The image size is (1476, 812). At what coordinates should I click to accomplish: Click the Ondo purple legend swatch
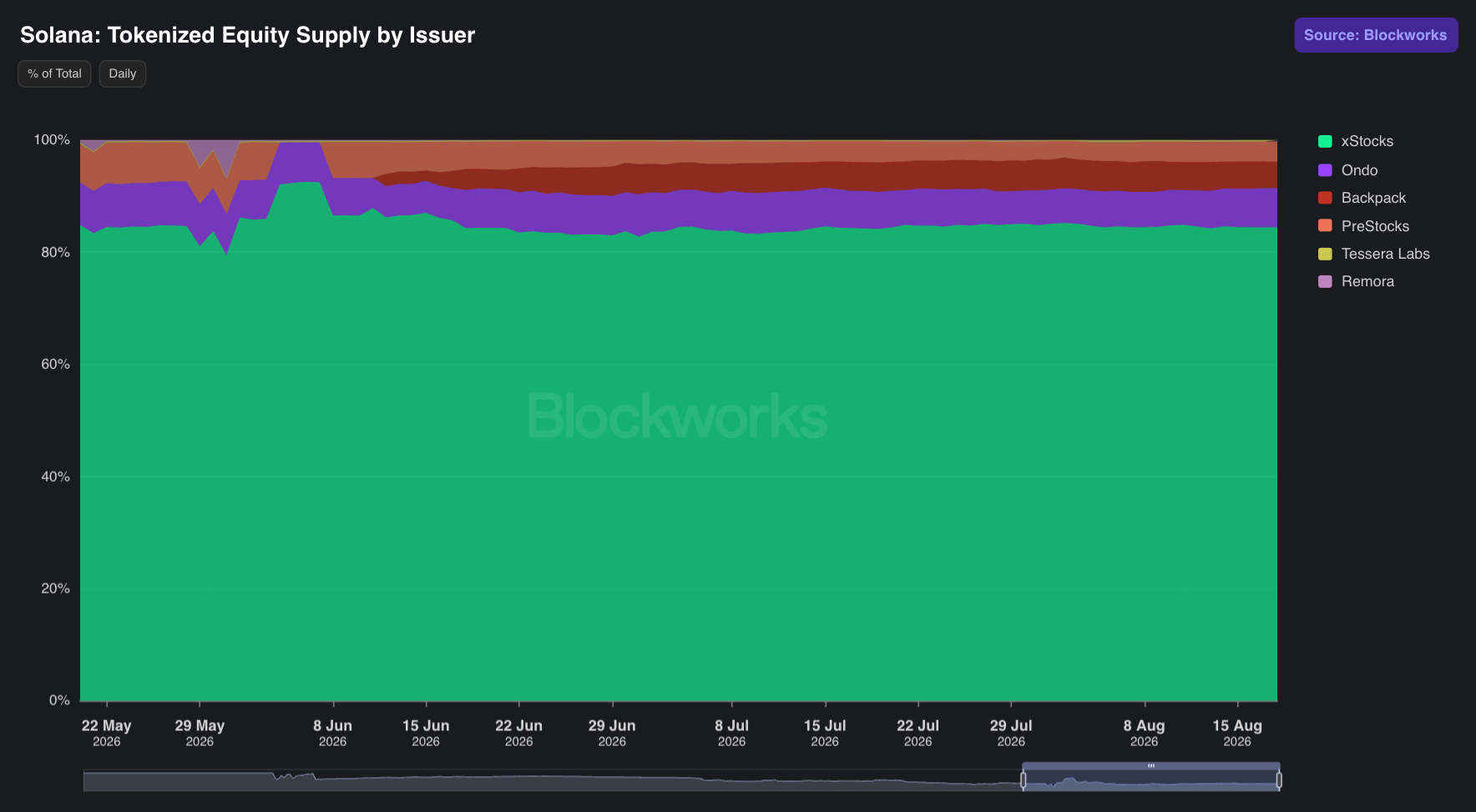tap(1325, 170)
